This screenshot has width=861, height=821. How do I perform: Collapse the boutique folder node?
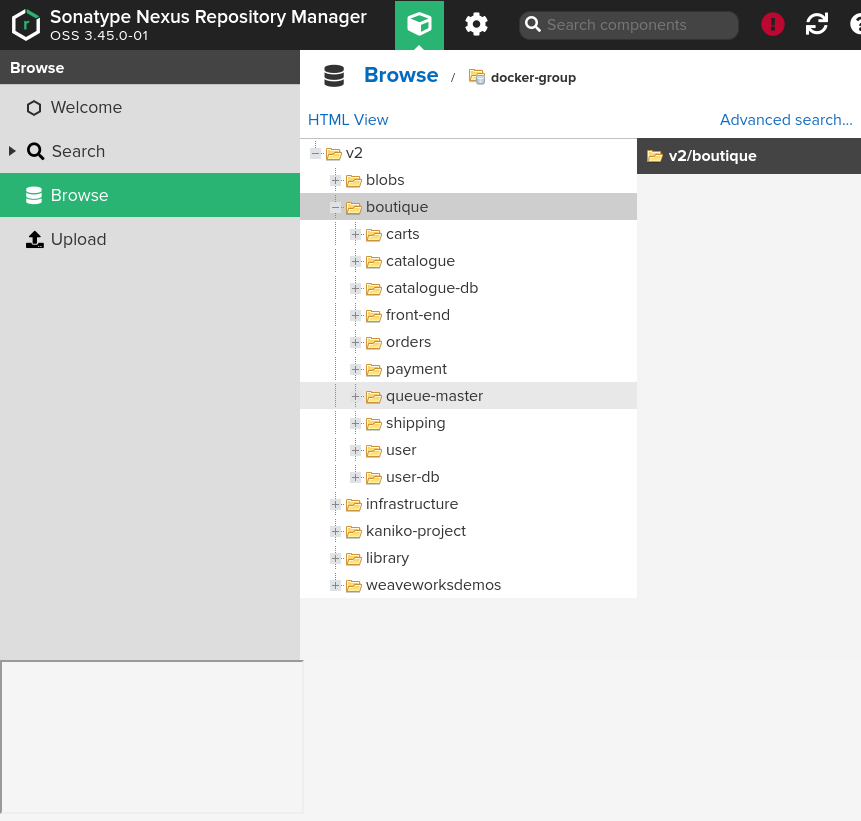tap(336, 208)
